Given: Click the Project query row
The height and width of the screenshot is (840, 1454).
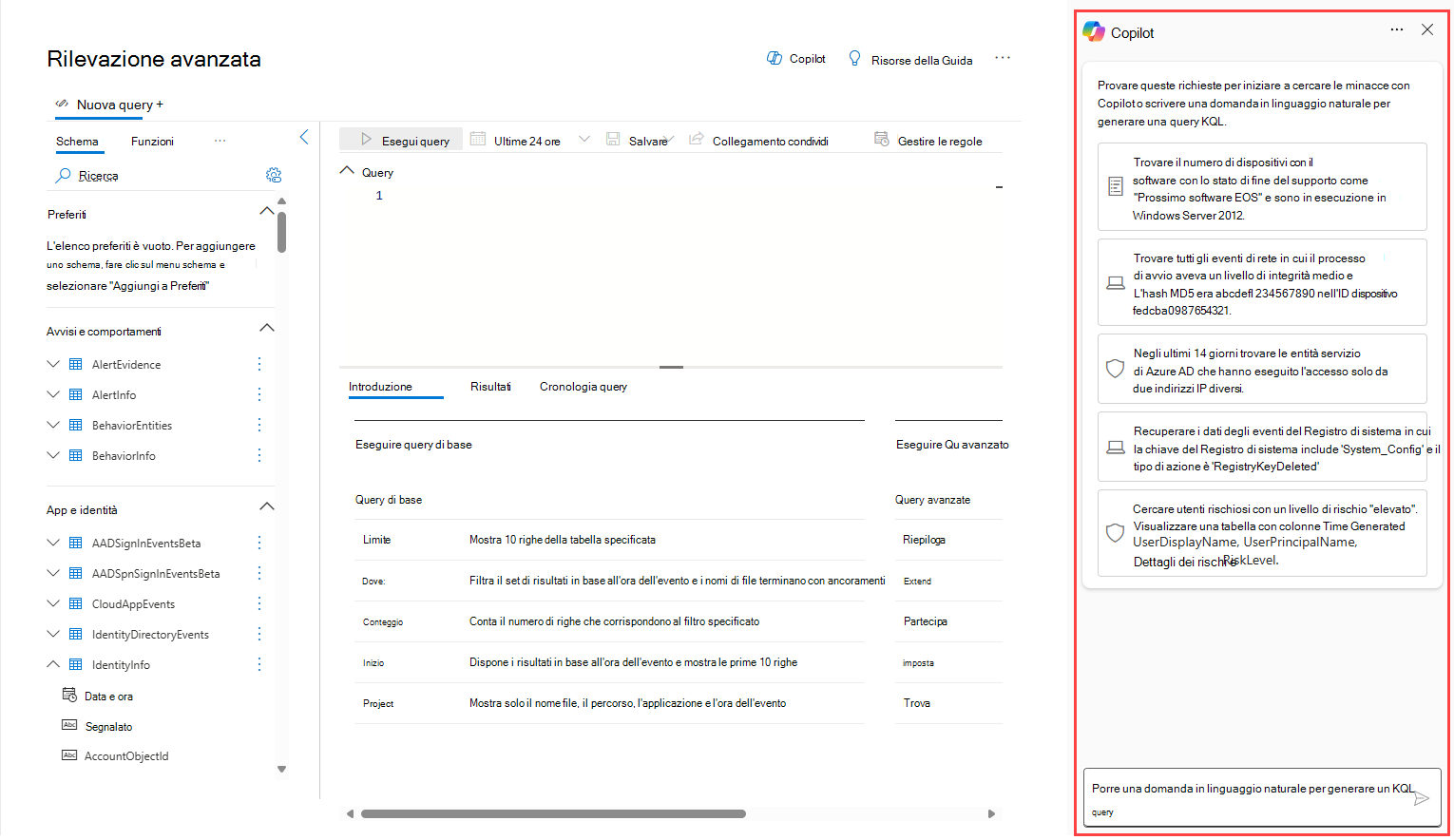Looking at the screenshot, I should pyautogui.click(x=610, y=703).
